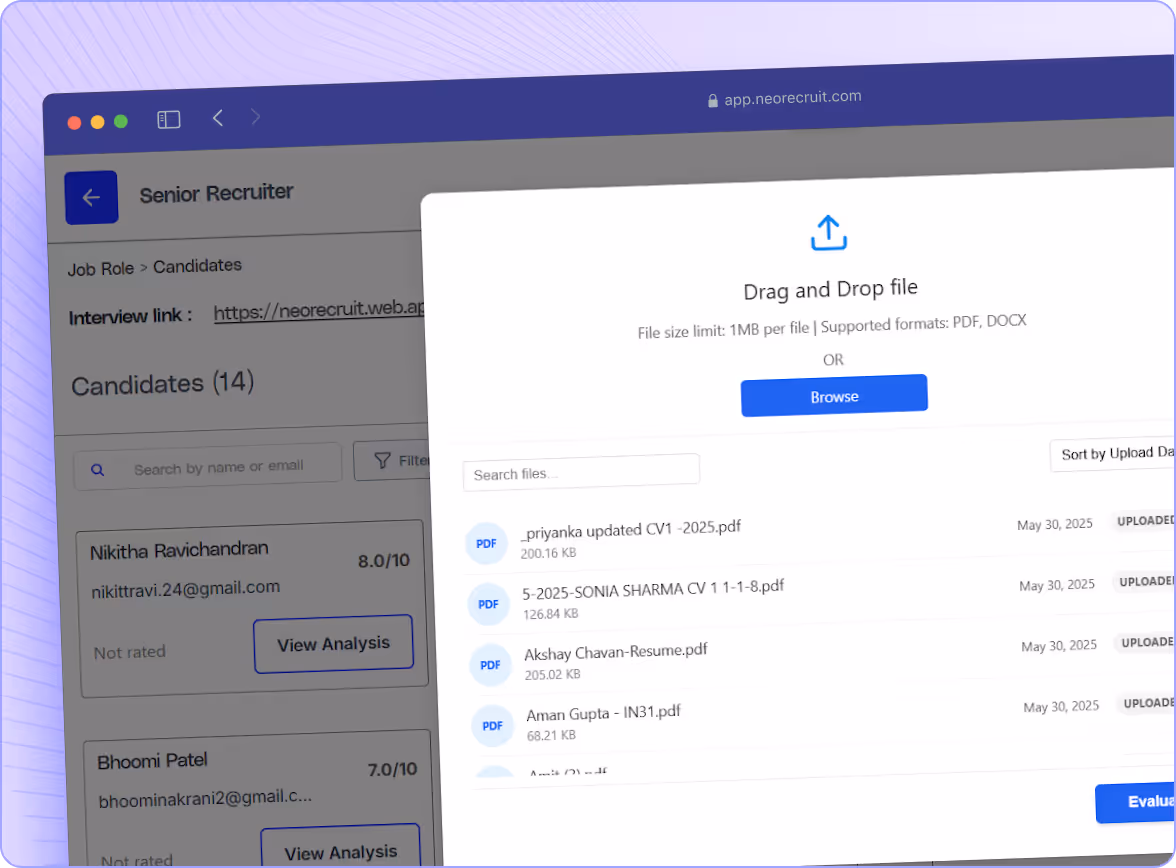Click the funnel Filter icon

coord(382,461)
